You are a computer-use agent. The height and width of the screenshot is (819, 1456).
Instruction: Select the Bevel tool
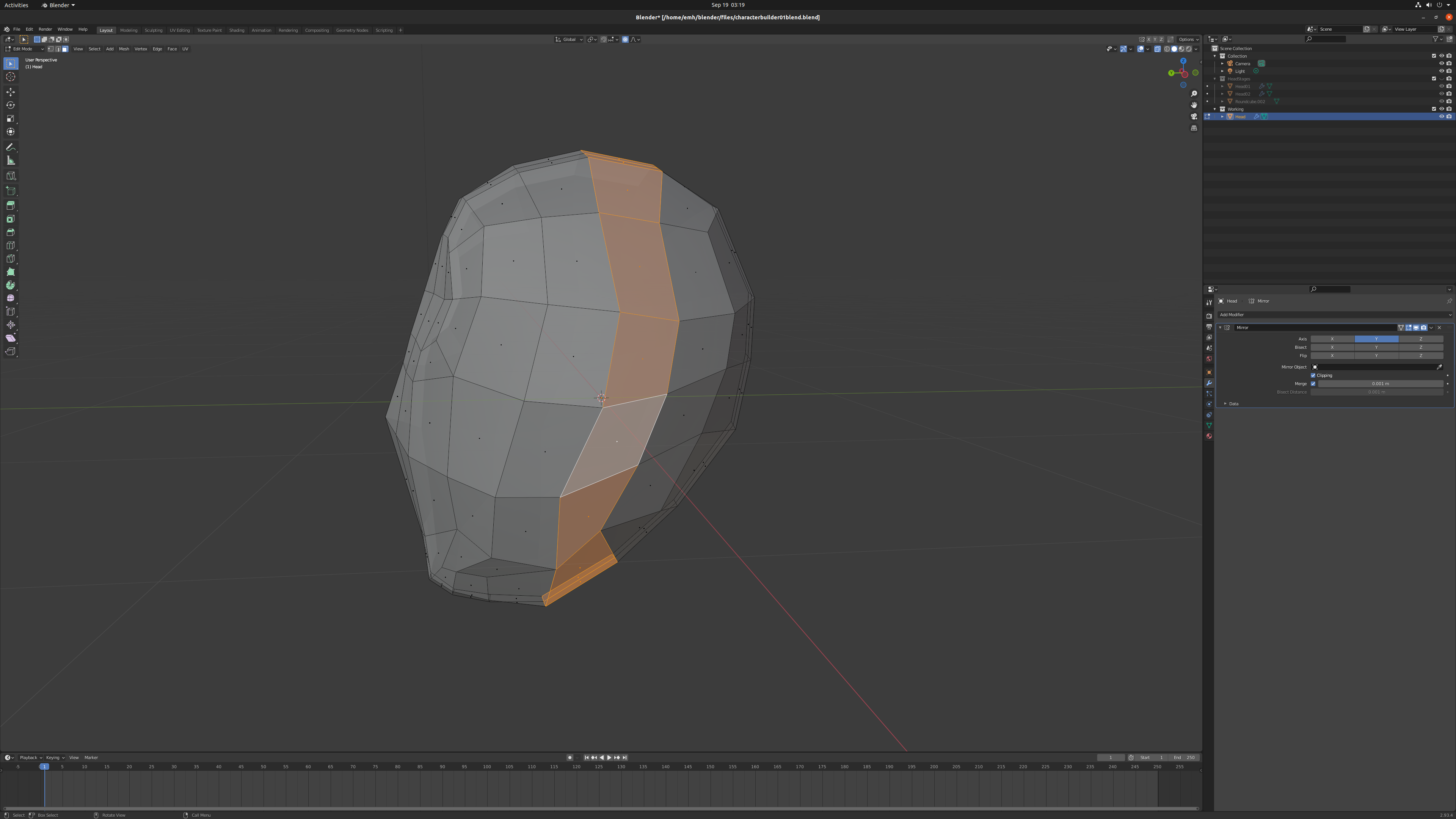pyautogui.click(x=11, y=232)
